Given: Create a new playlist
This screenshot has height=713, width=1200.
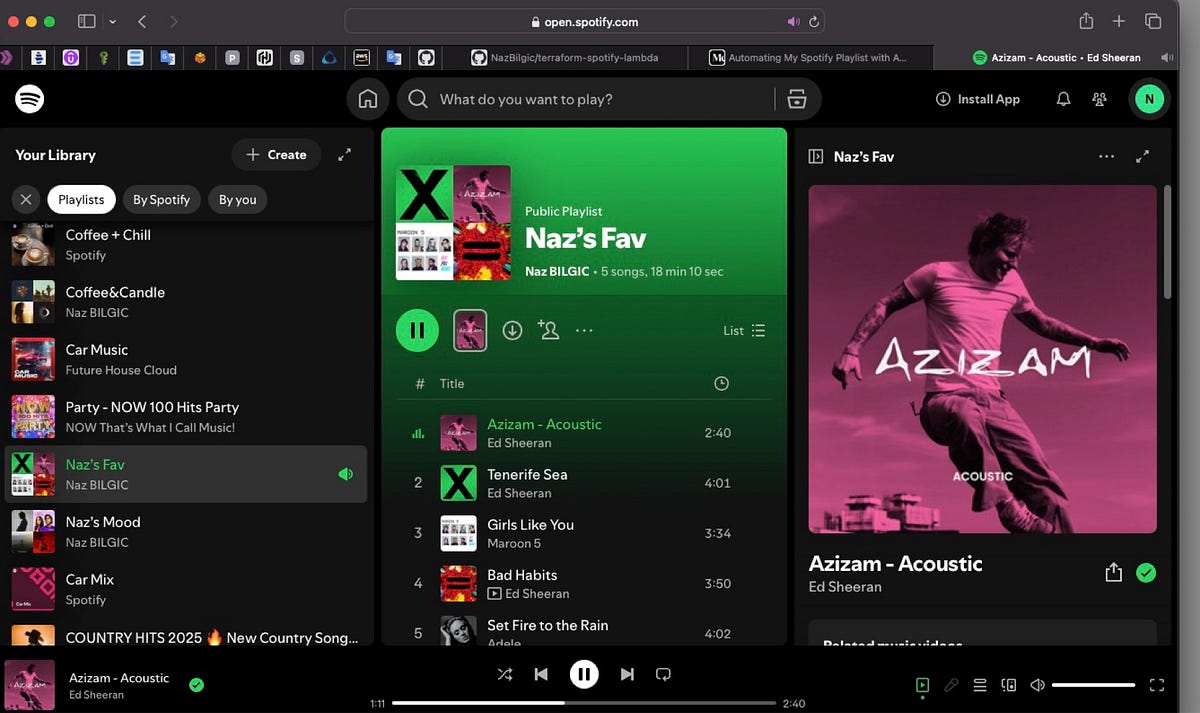Looking at the screenshot, I should click(x=276, y=154).
